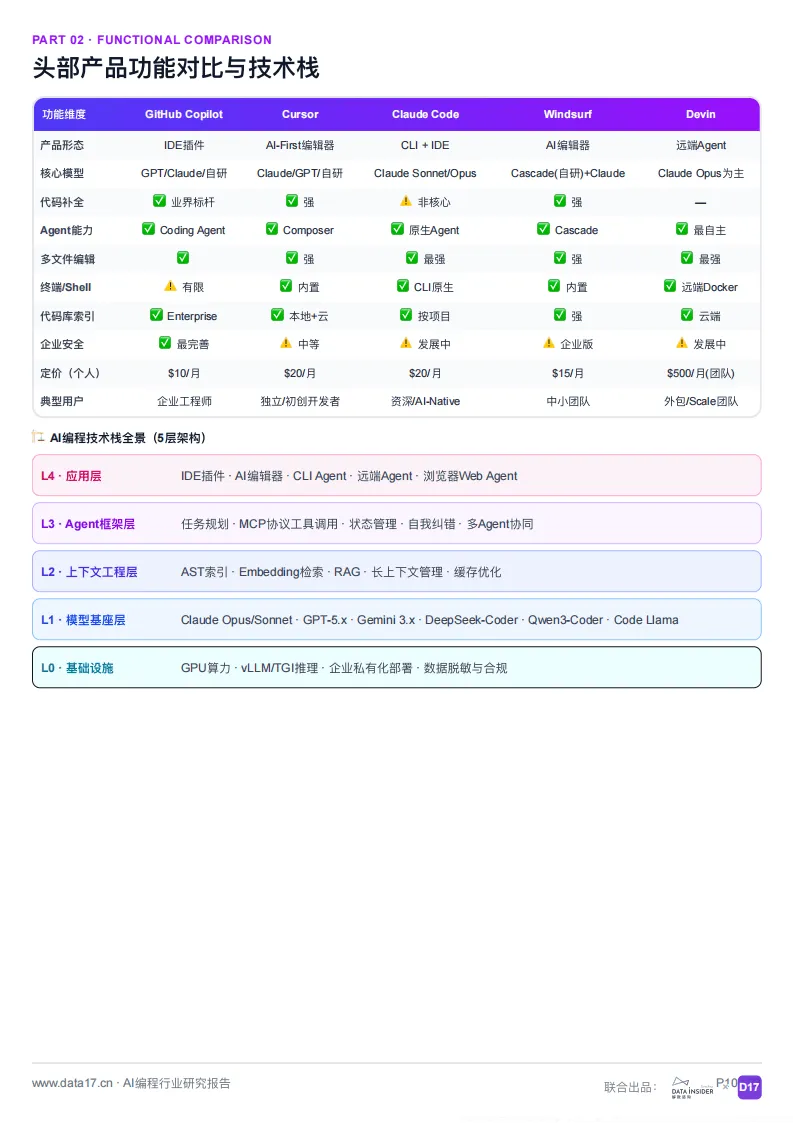Click Cursor's $20/月 price cell
This screenshot has width=793, height=1123.
300,373
